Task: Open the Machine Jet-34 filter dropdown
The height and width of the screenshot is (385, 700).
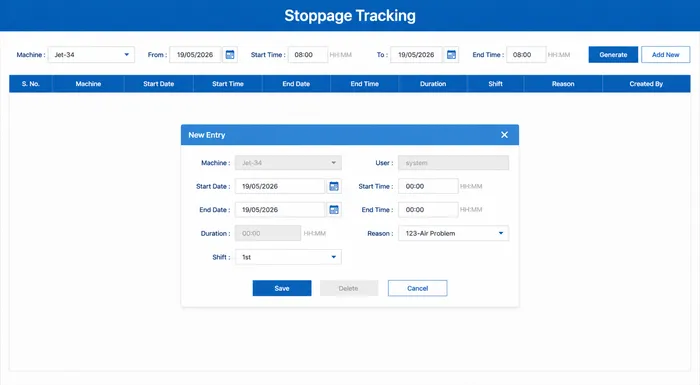Action: click(91, 54)
